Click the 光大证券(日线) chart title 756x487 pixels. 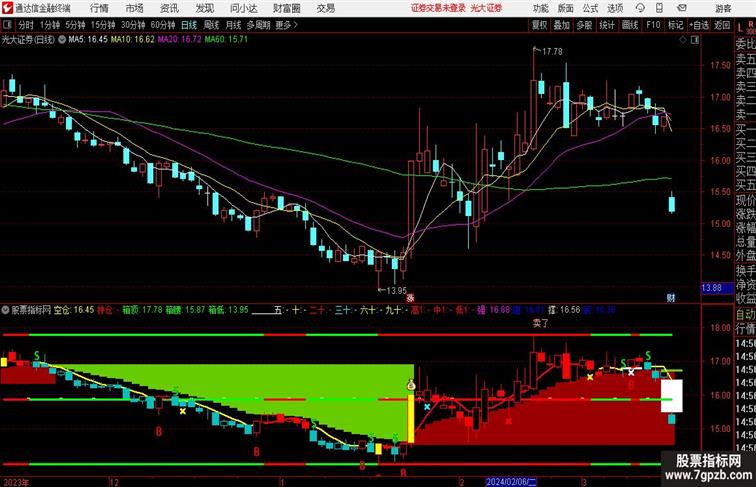(x=28, y=40)
